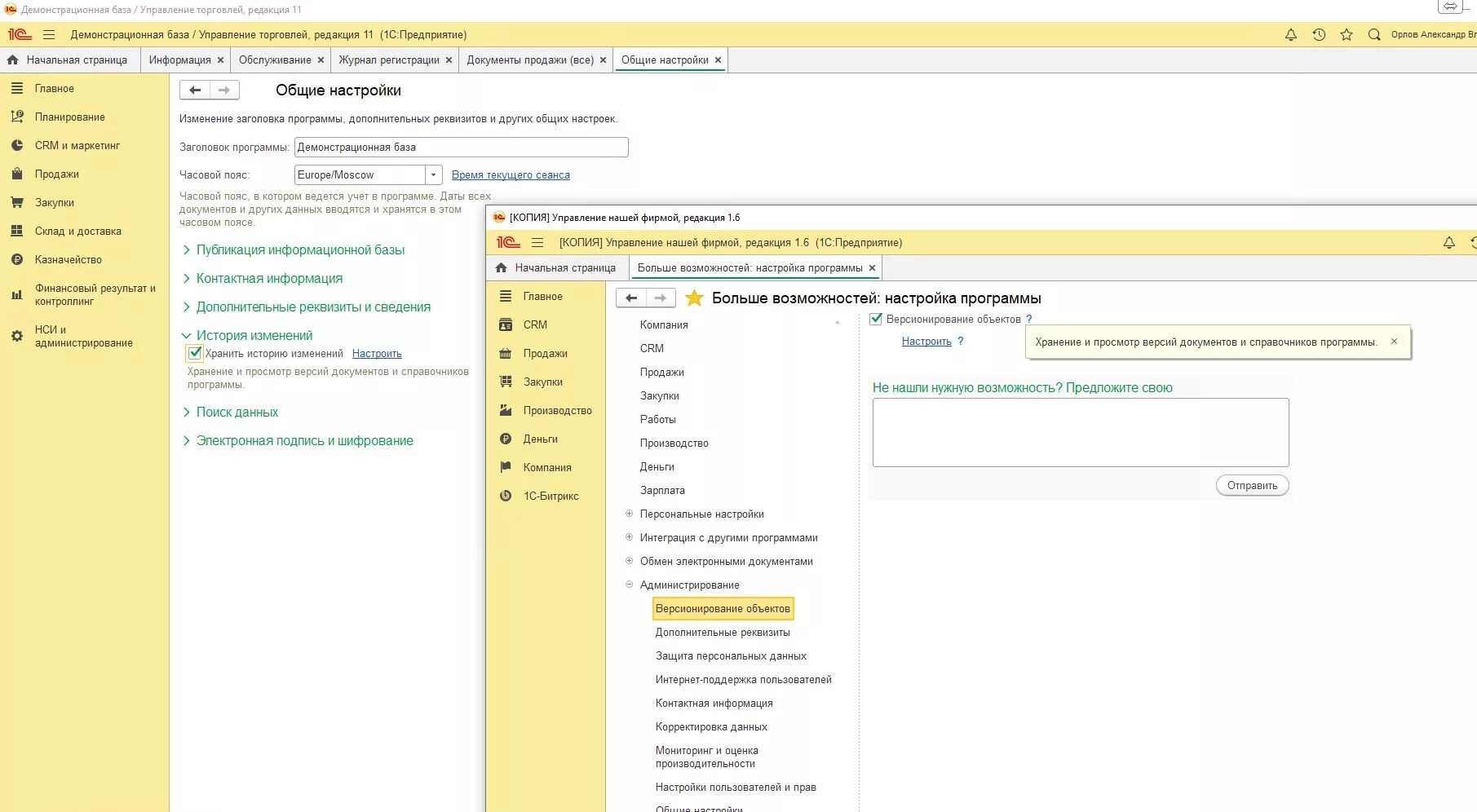Viewport: 1477px width, 812px height.
Task: Open Закупки cart icon in left sidebar
Action: pos(17,202)
